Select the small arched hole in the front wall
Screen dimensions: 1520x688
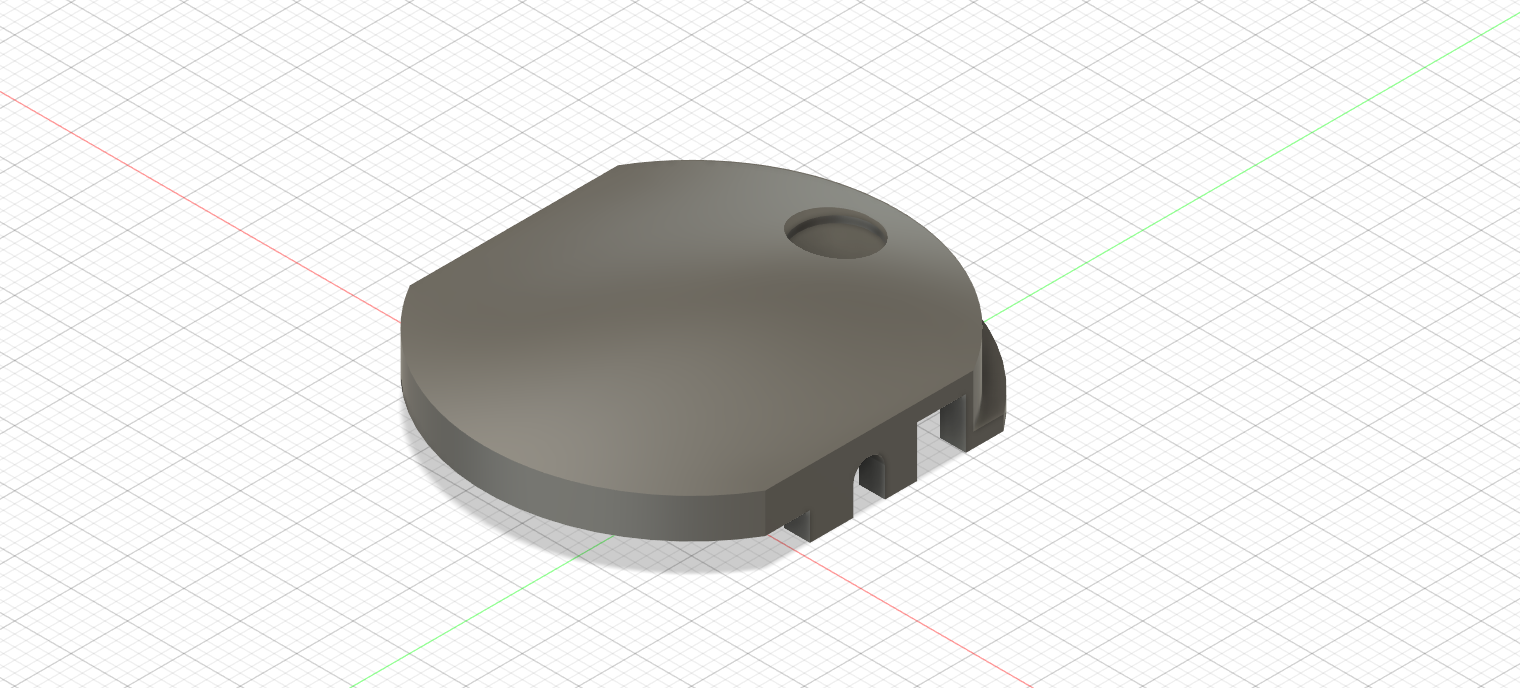pos(872,476)
